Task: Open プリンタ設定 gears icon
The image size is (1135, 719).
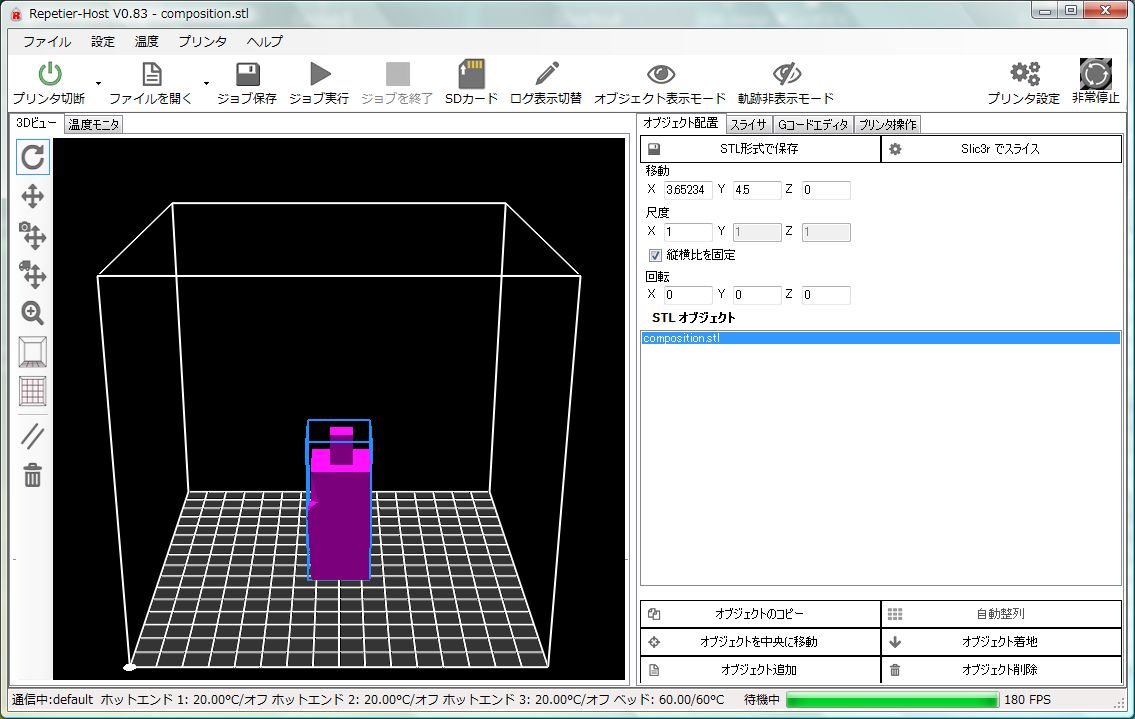Action: pyautogui.click(x=1024, y=74)
